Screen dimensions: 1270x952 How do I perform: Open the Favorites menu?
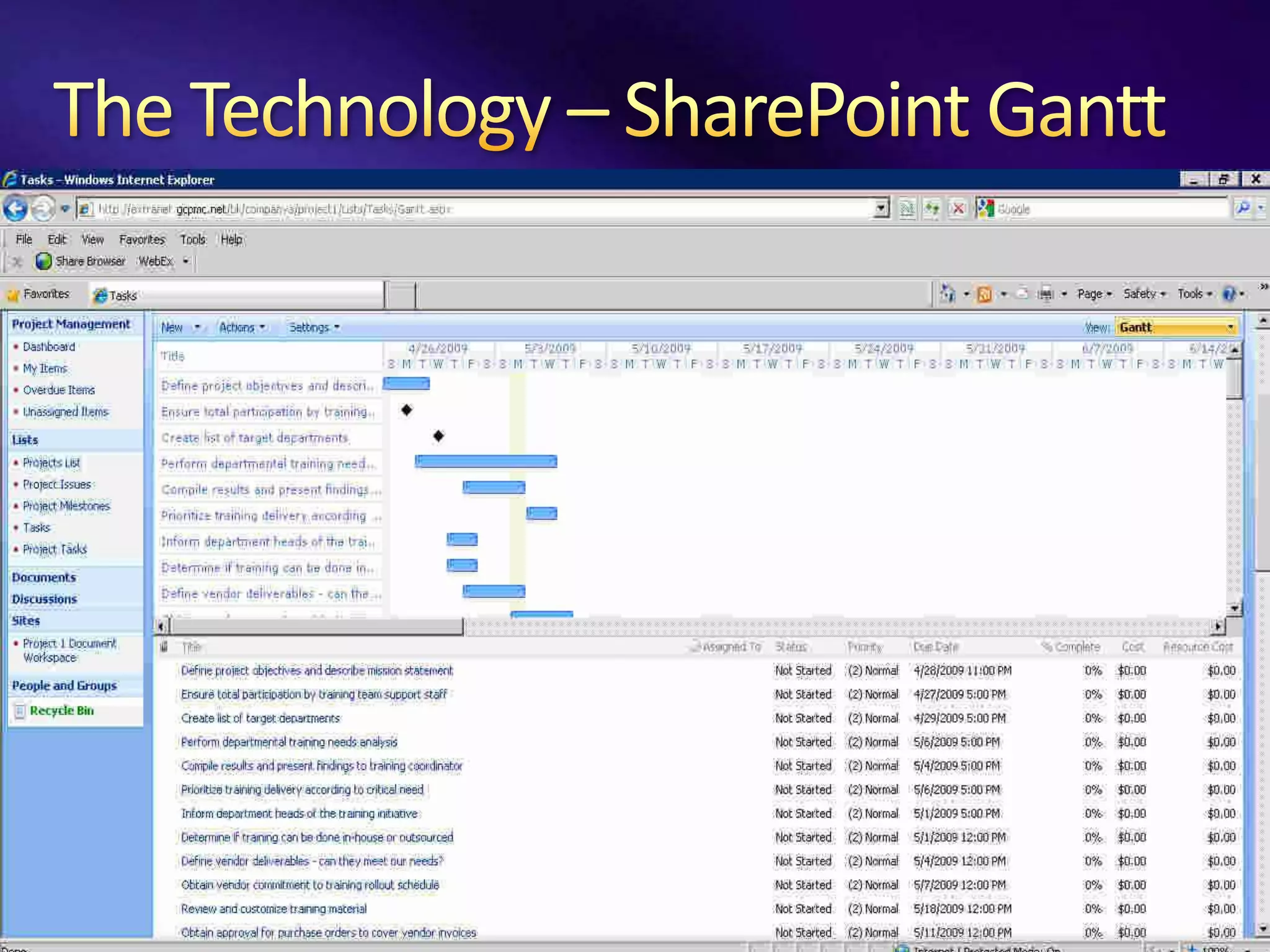point(142,239)
